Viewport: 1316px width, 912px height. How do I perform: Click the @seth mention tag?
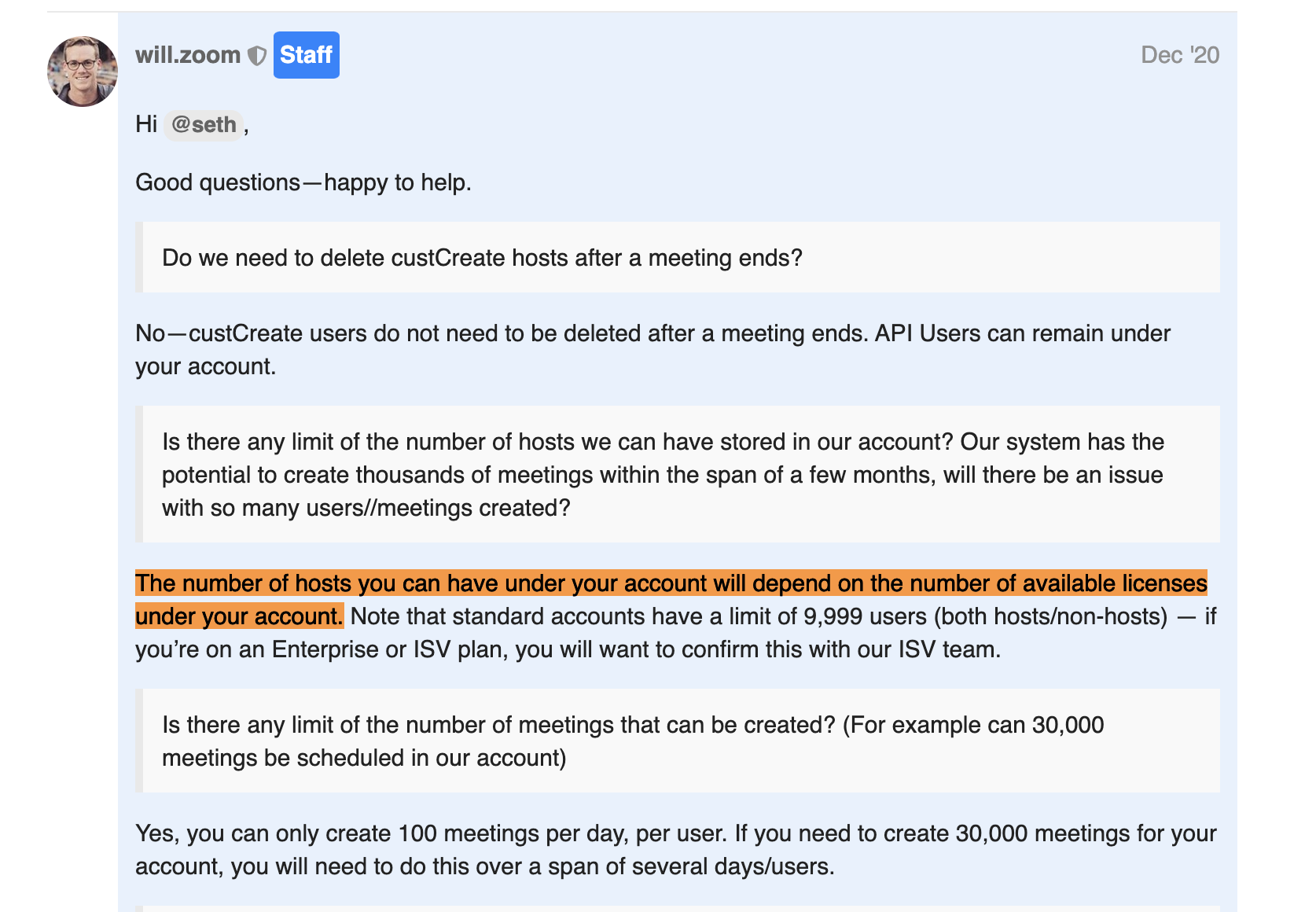(x=204, y=125)
